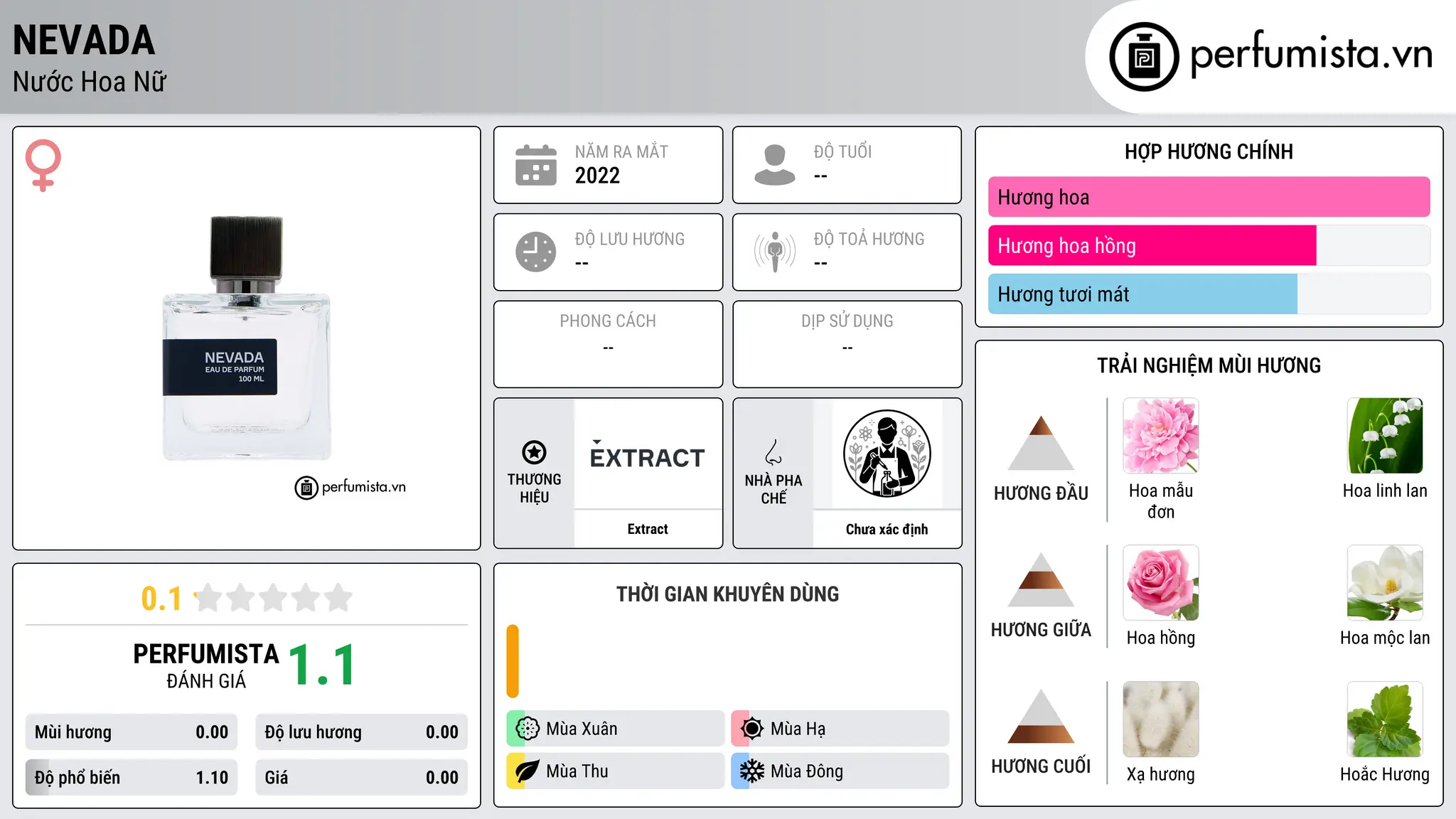Select the Mùa Hạ season label

798,729
